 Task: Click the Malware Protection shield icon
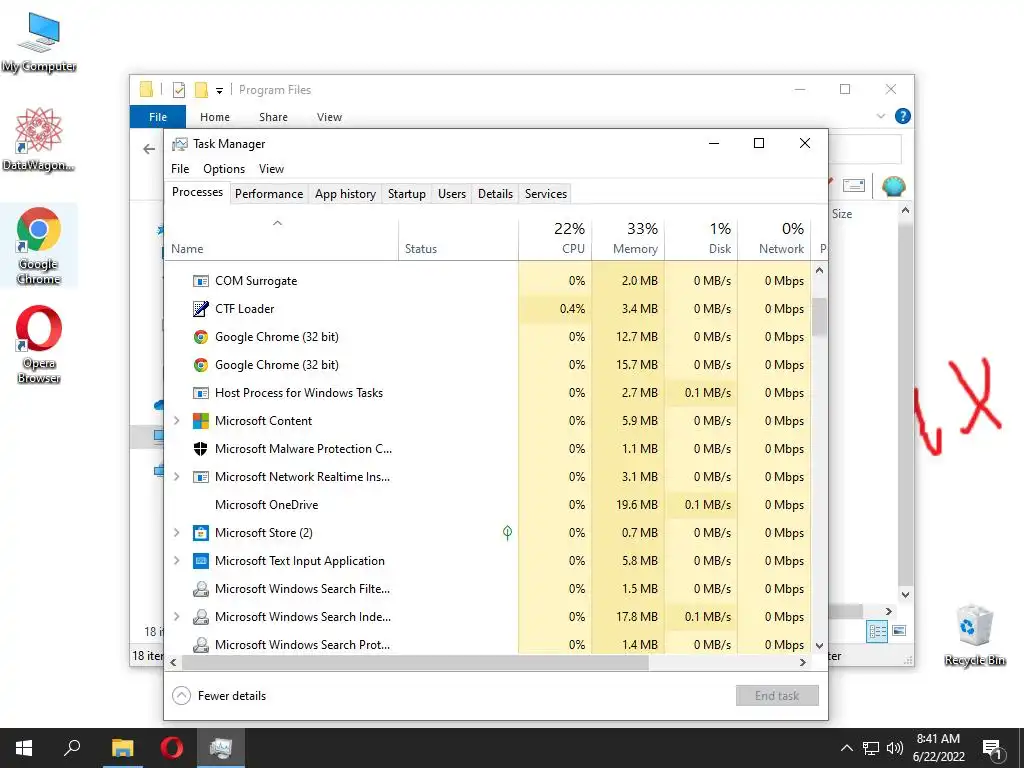tap(200, 449)
